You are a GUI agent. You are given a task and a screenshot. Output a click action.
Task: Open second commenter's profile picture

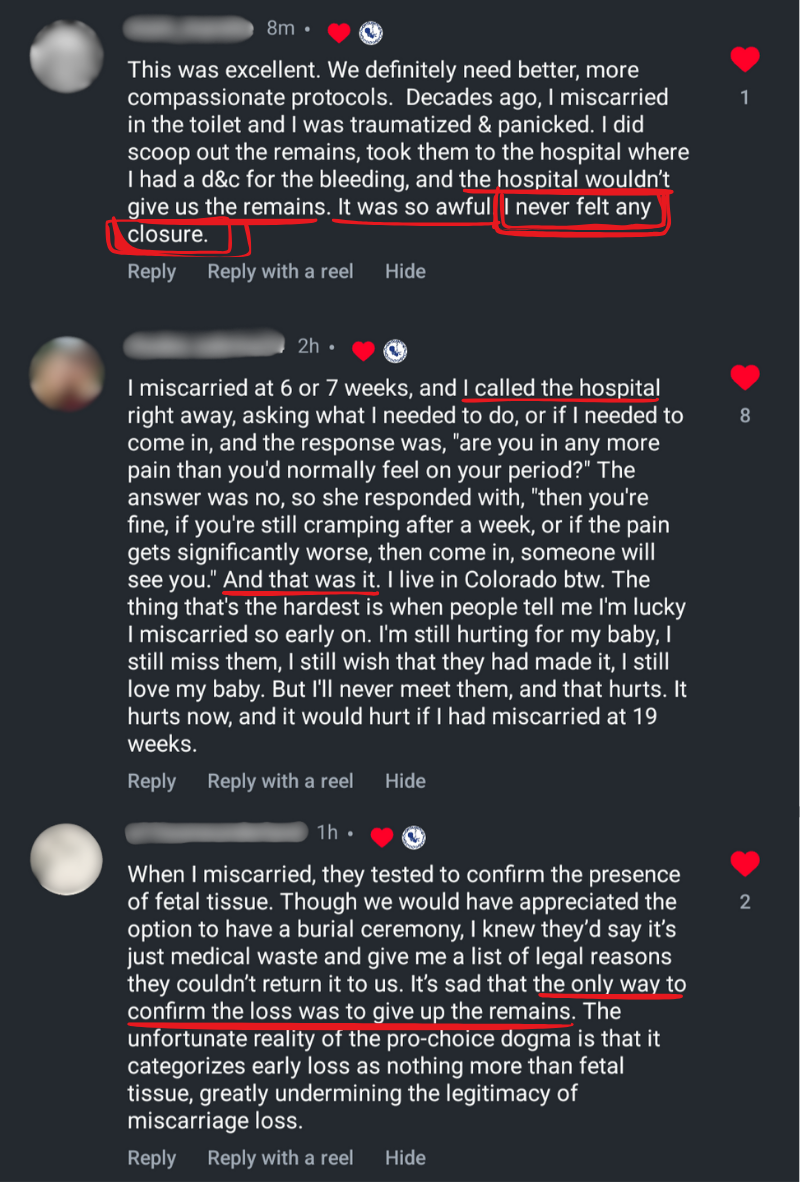[67, 373]
